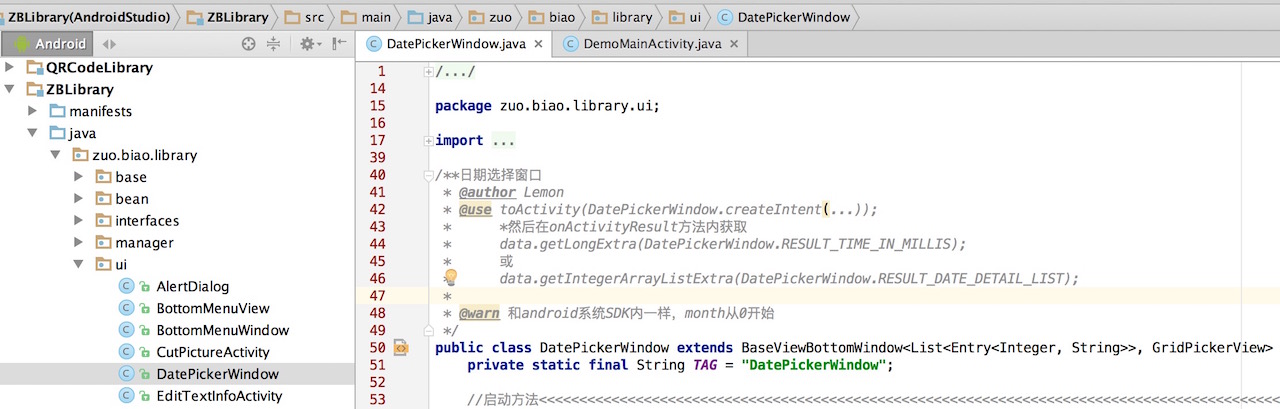Click the scroll from source target icon
This screenshot has width=1280, height=409.
click(x=249, y=44)
